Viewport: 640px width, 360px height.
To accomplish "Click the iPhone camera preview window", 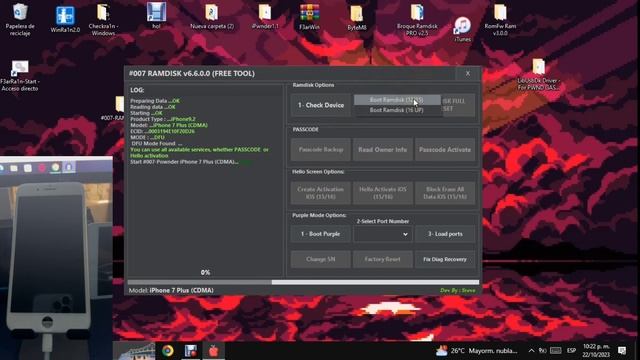I will click(56, 258).
